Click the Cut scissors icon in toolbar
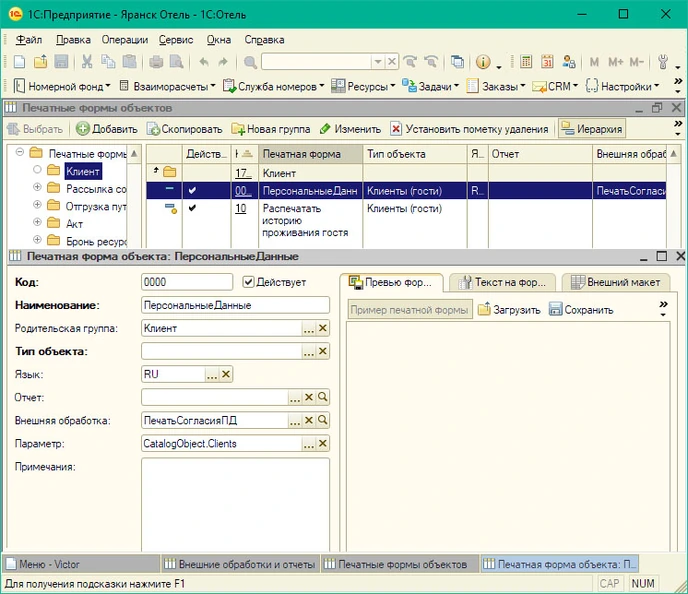The width and height of the screenshot is (688, 594). point(87,62)
